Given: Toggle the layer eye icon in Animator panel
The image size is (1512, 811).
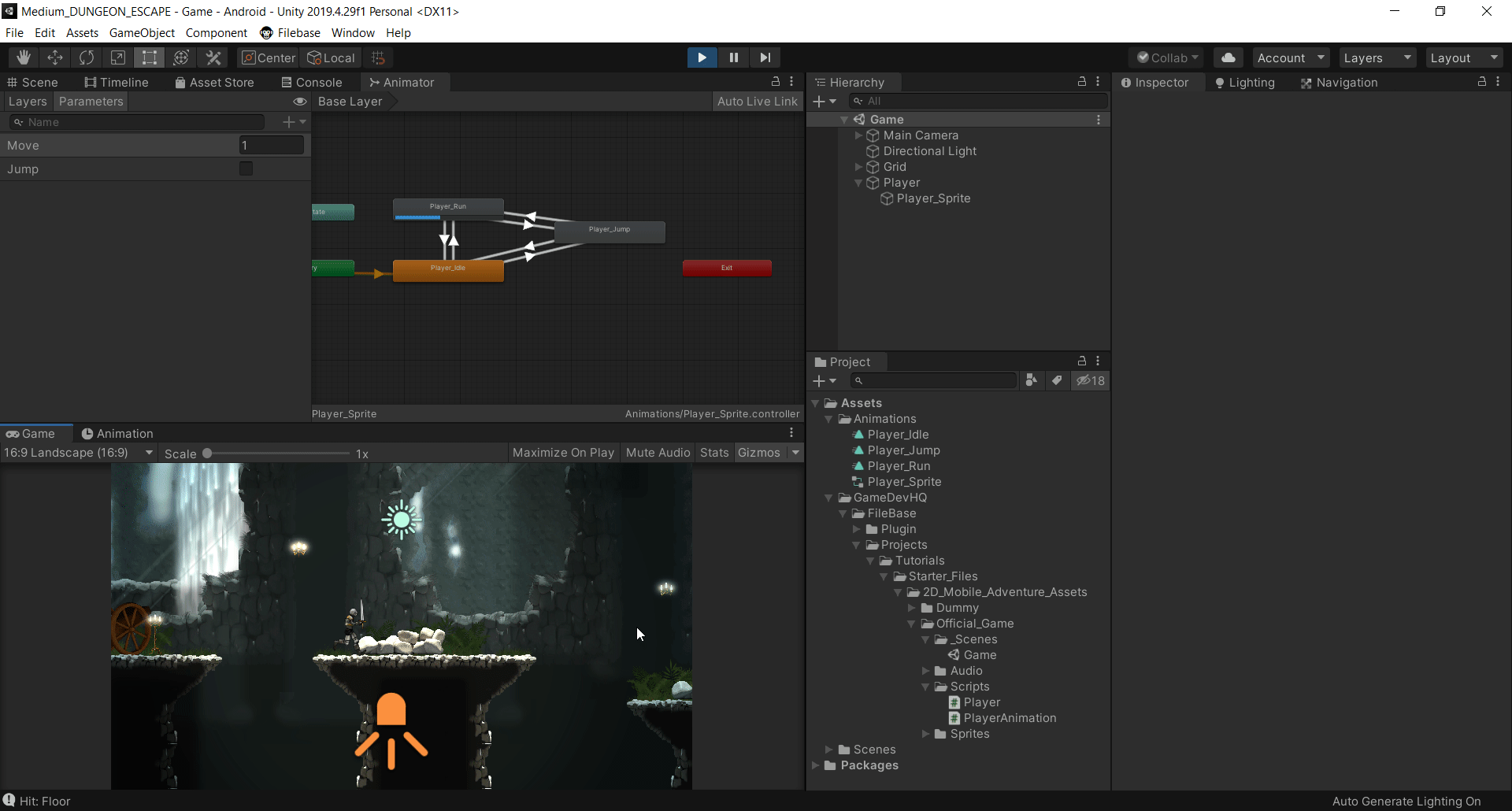Looking at the screenshot, I should (300, 101).
